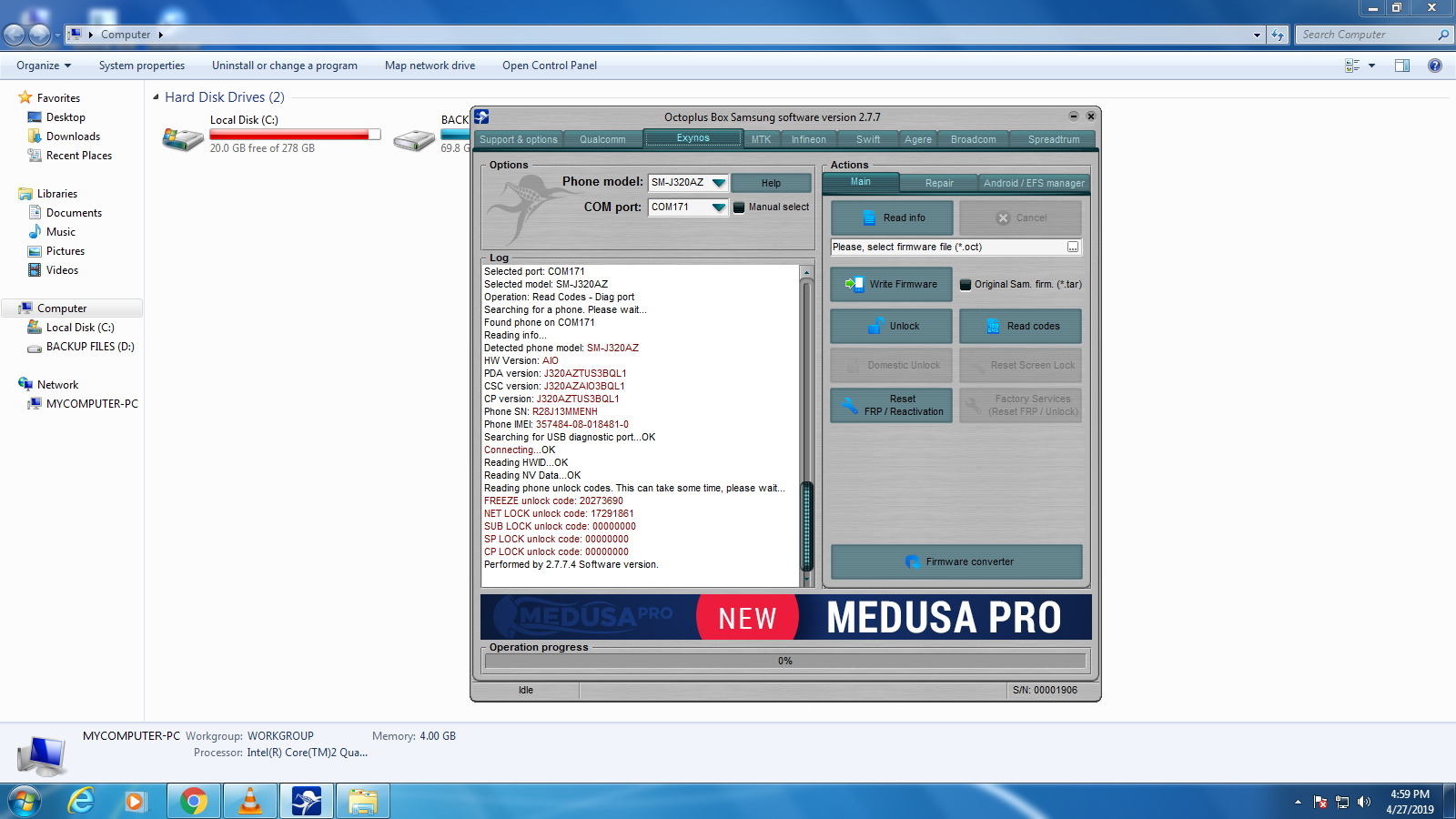Expand the view options dropdown arrow
The width and height of the screenshot is (1456, 819).
[1371, 66]
